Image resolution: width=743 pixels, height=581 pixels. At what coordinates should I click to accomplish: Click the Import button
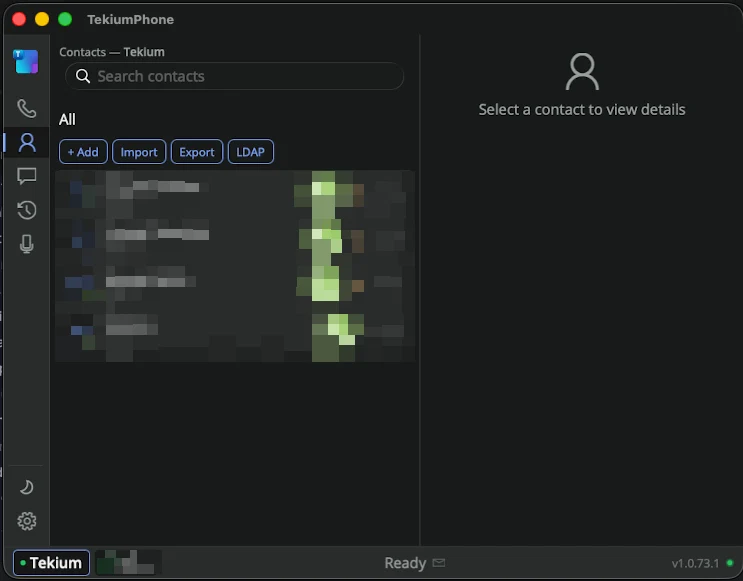point(139,152)
